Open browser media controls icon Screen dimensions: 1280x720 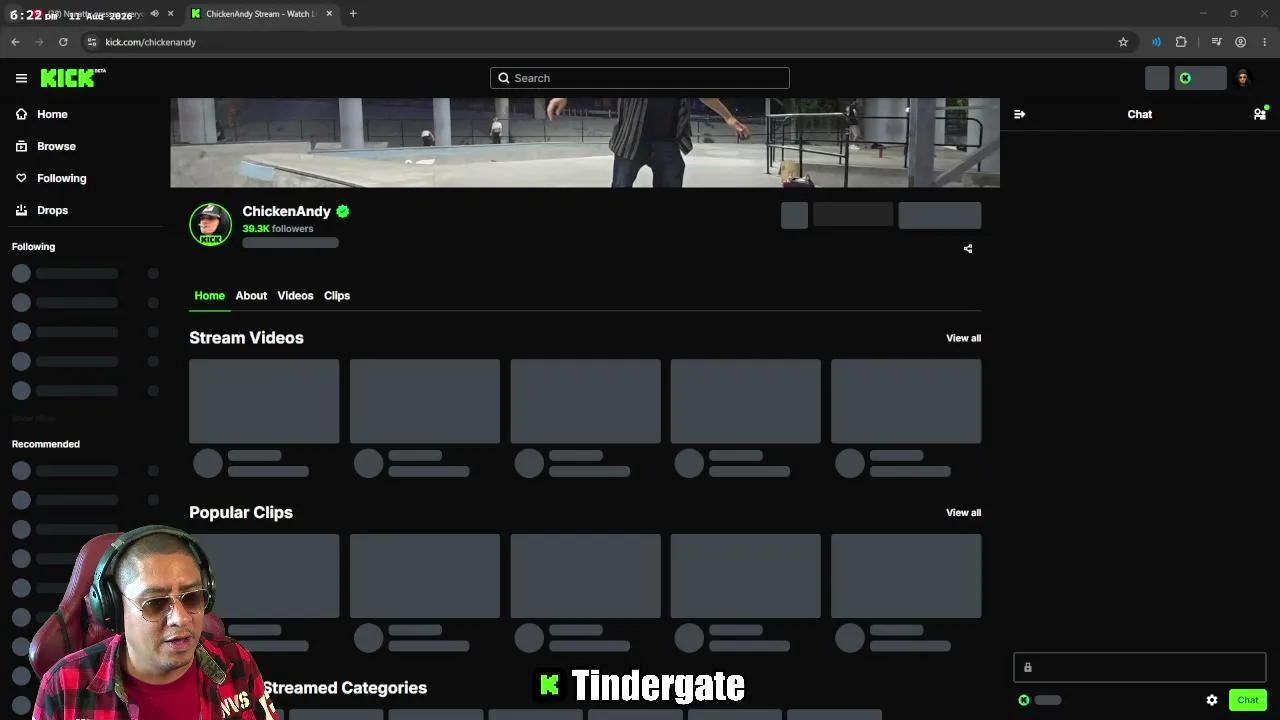(1216, 42)
